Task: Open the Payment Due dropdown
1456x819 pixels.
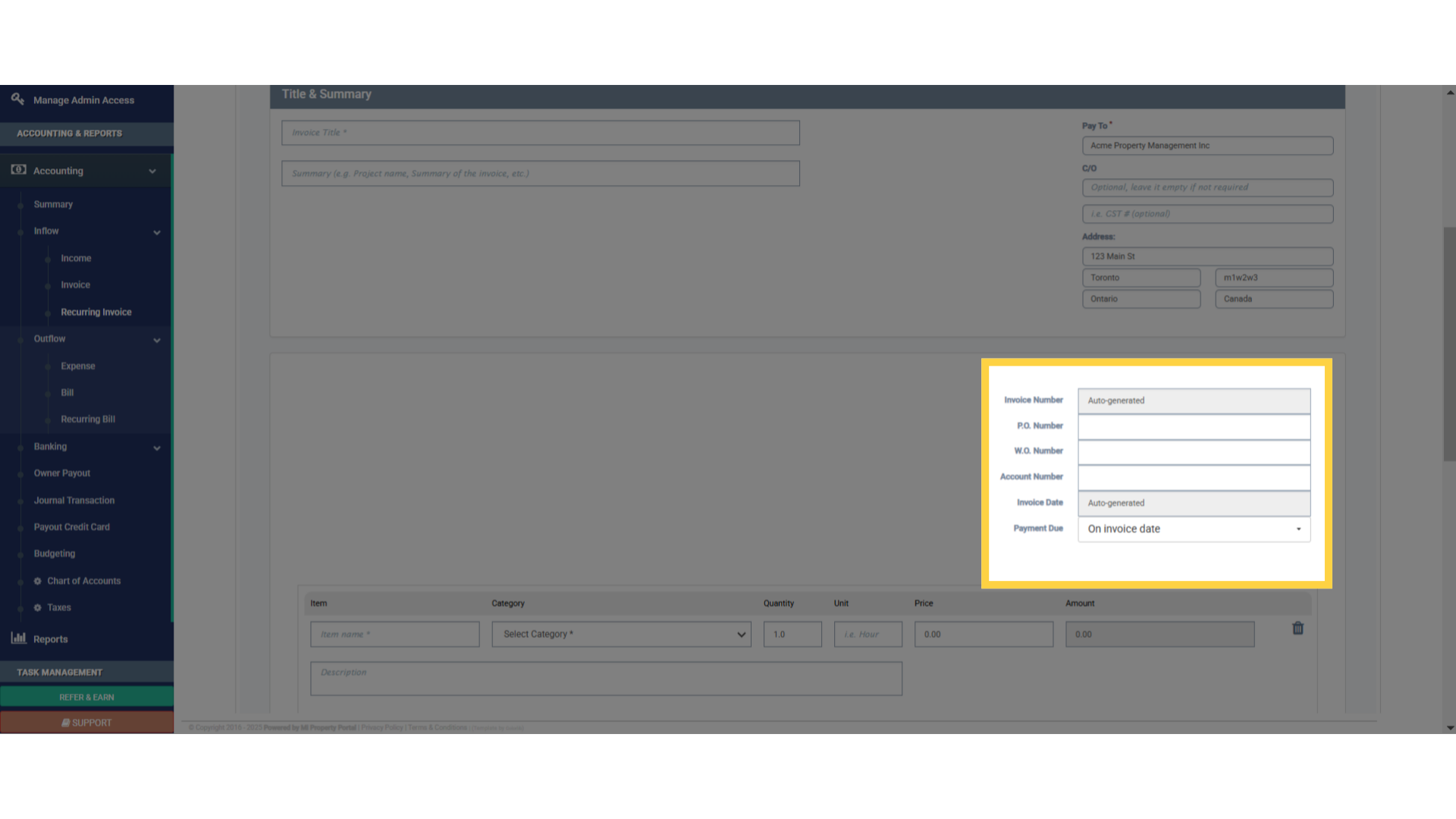Action: (x=1194, y=529)
